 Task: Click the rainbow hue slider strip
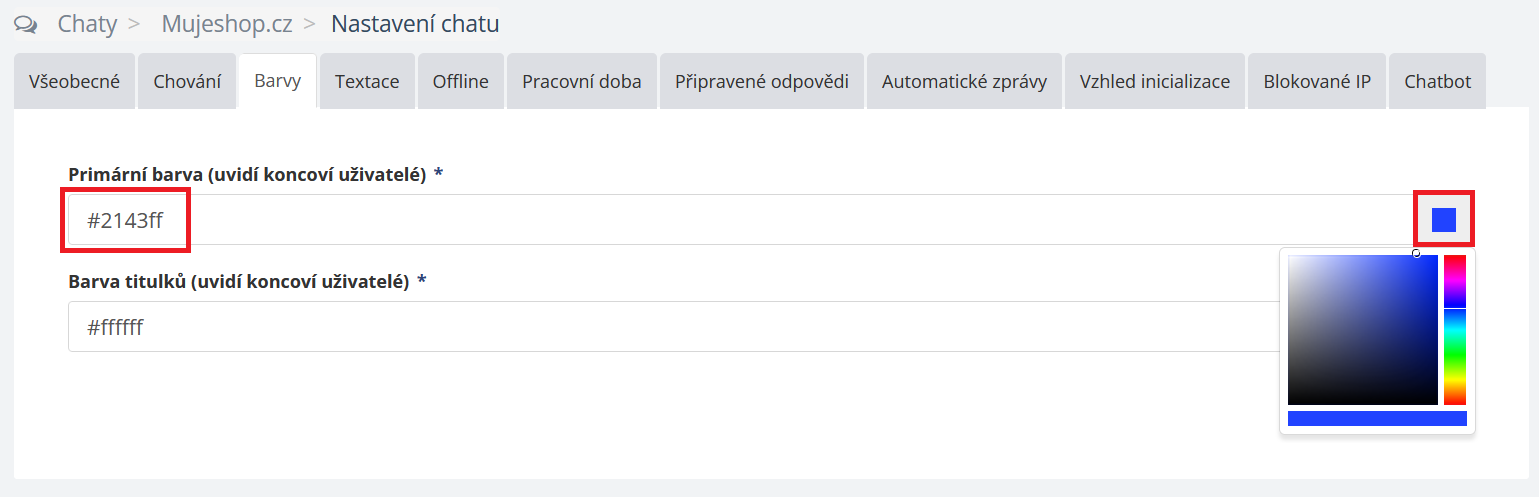(x=1454, y=330)
